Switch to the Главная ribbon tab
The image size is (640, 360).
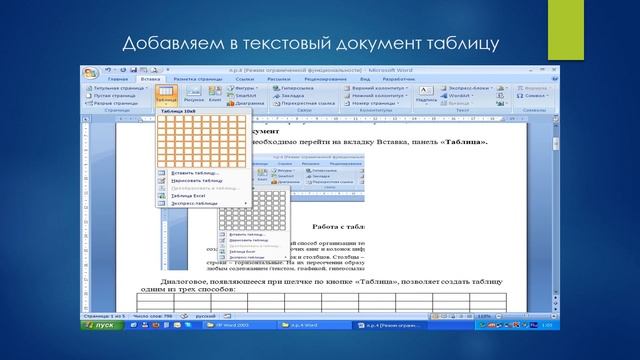(118, 79)
